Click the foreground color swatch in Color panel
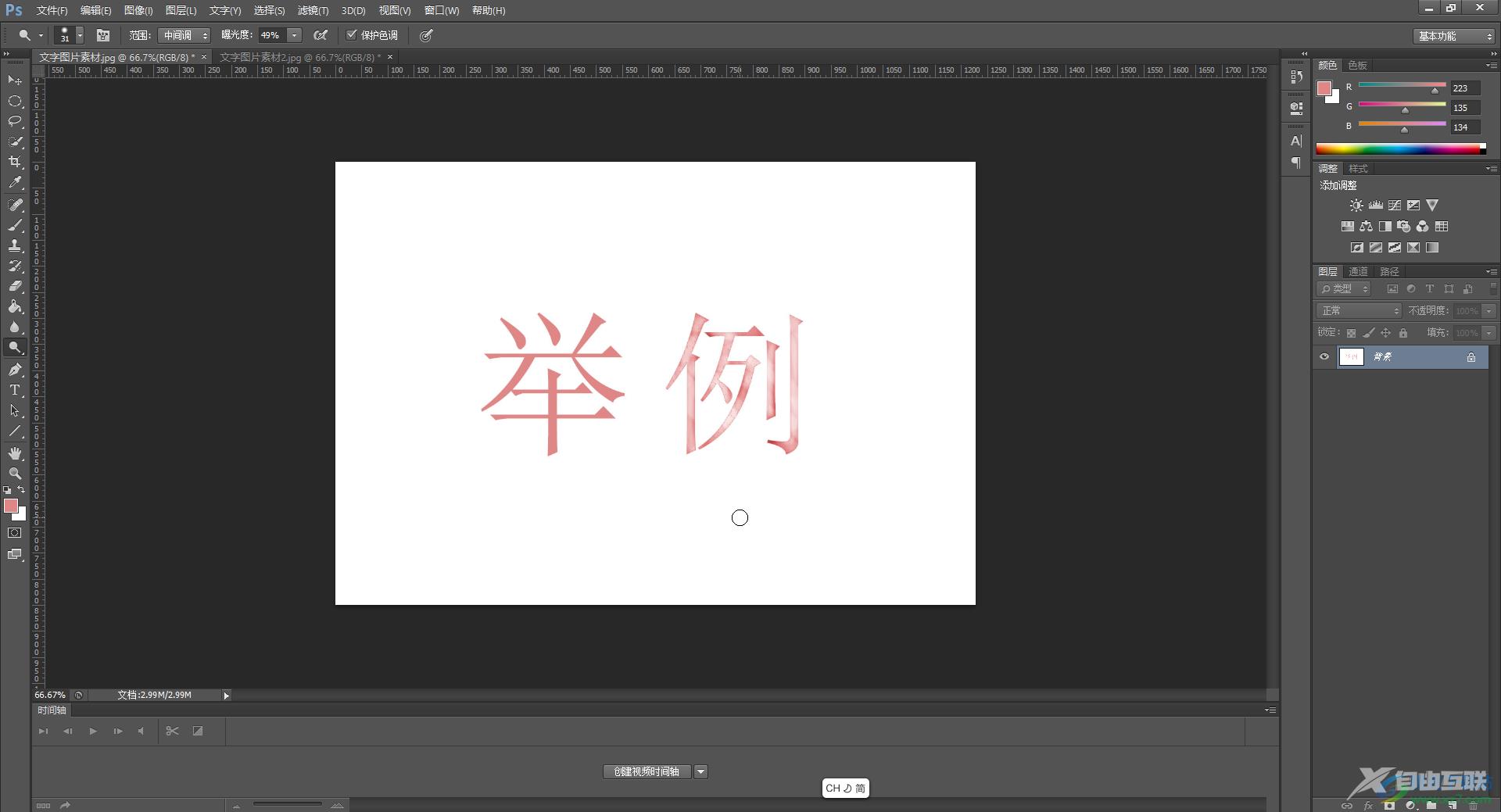 pos(1324,88)
